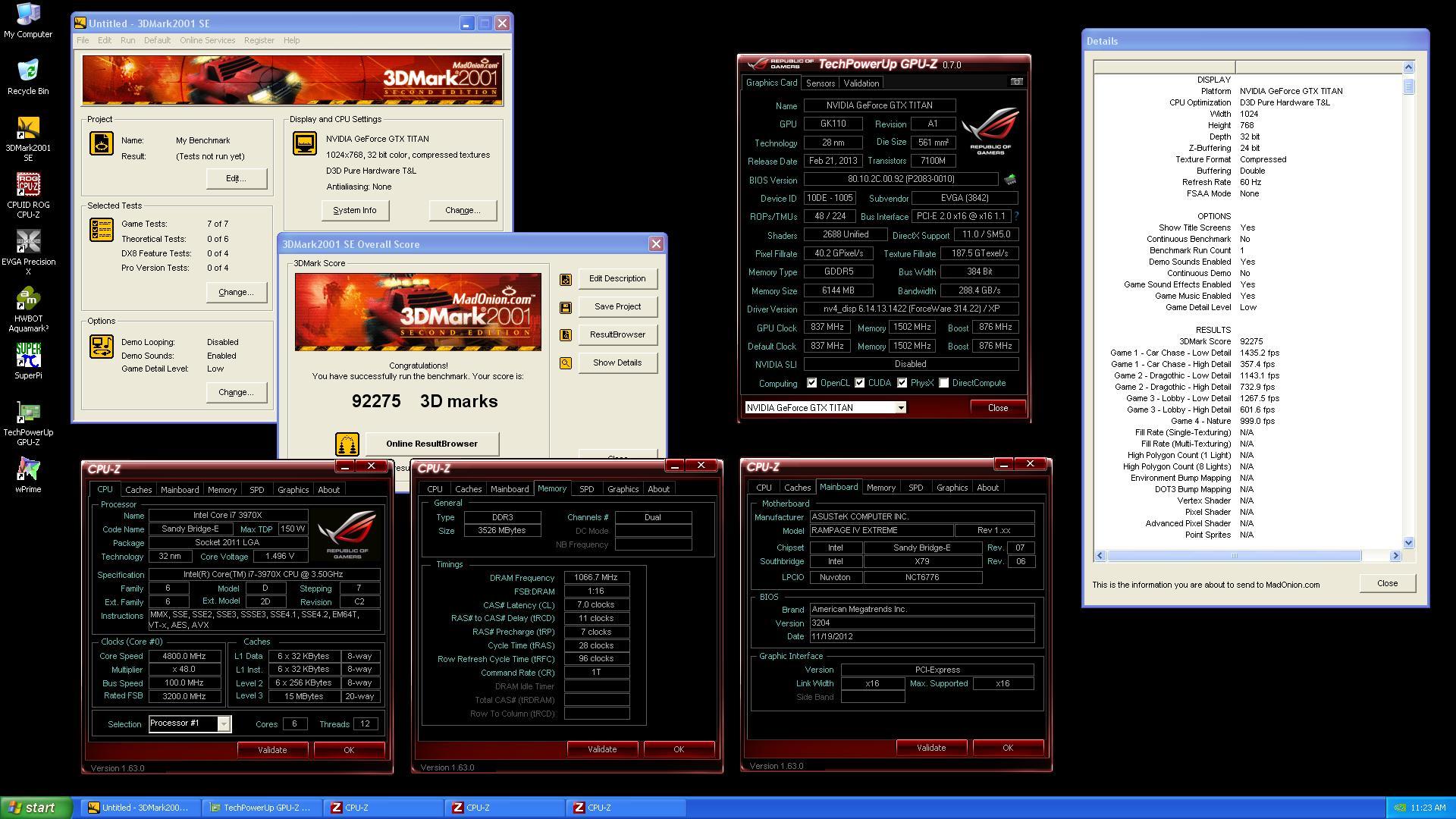
Task: Click Validate in the left CPU-Z window
Action: pos(272,750)
